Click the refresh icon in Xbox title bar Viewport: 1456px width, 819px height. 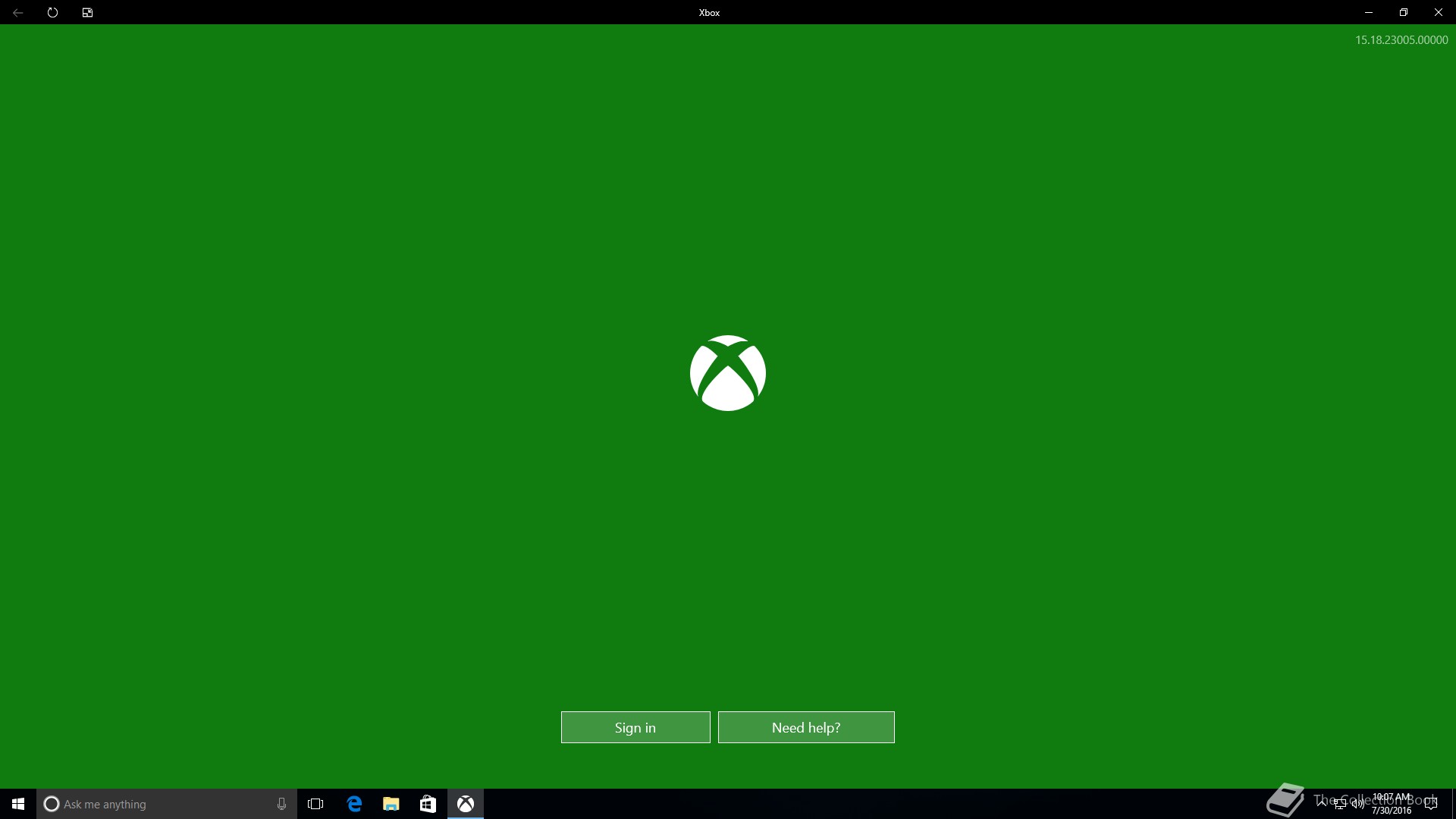point(52,12)
